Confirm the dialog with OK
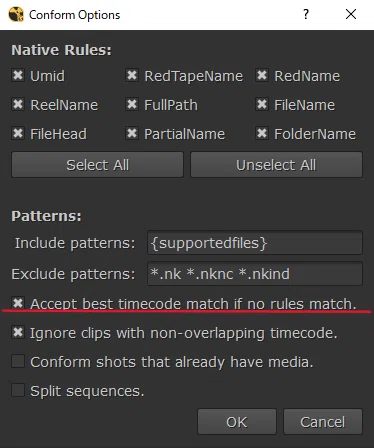 237,422
